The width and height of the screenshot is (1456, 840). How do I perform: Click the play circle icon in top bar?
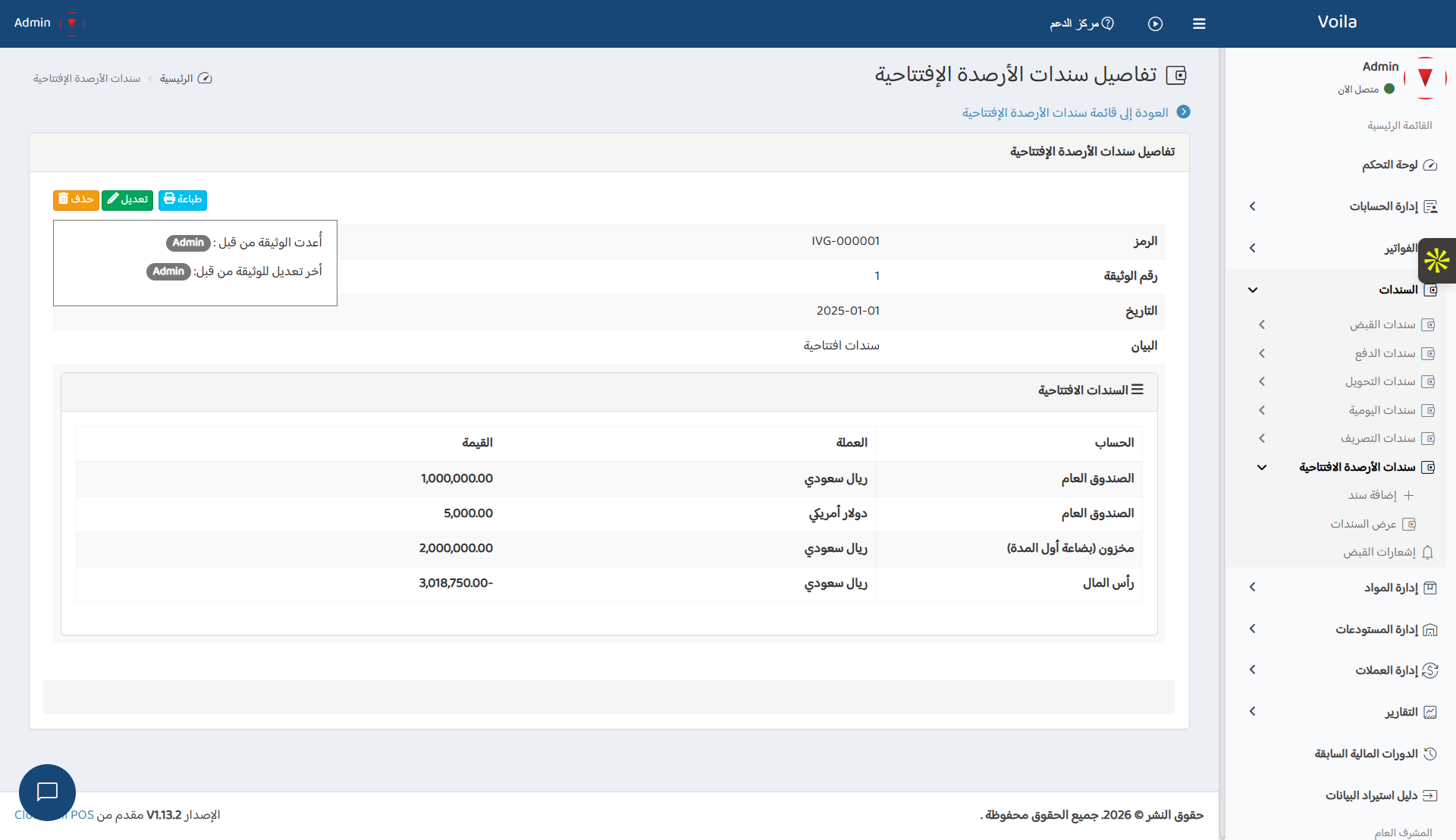1155,24
